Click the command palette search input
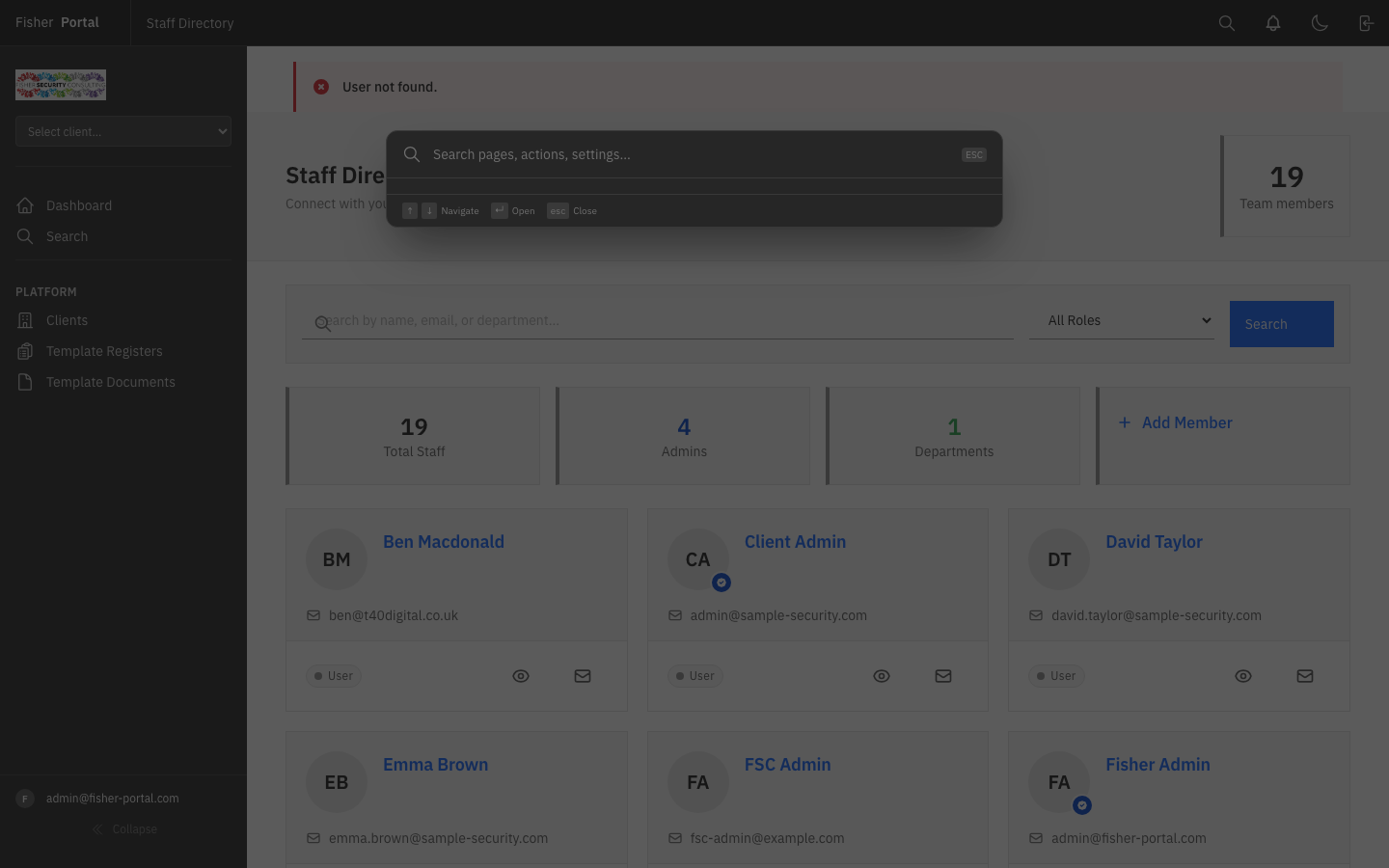The height and width of the screenshot is (868, 1389). (x=694, y=154)
